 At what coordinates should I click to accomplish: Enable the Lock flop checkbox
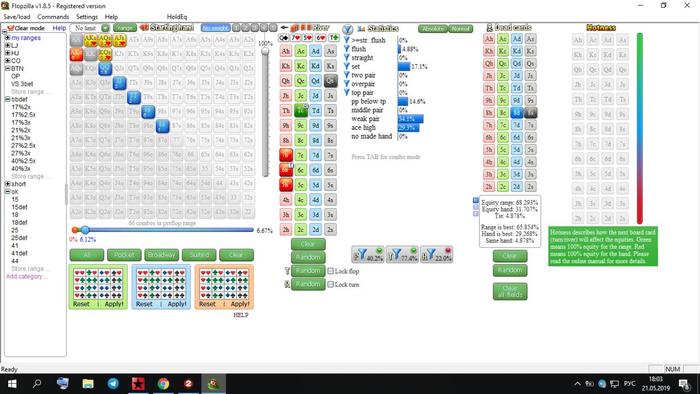(x=330, y=271)
